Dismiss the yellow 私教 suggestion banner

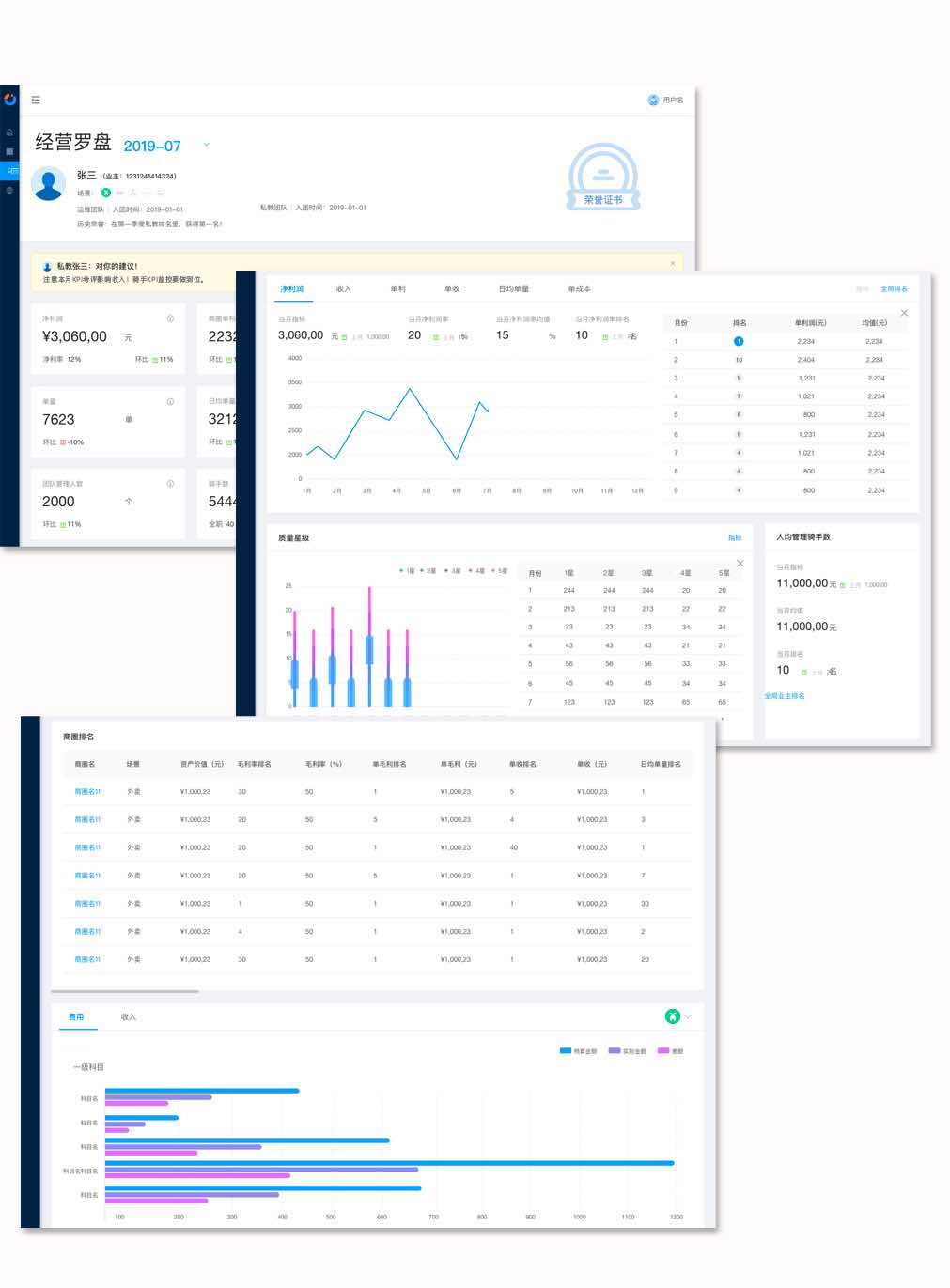672,264
